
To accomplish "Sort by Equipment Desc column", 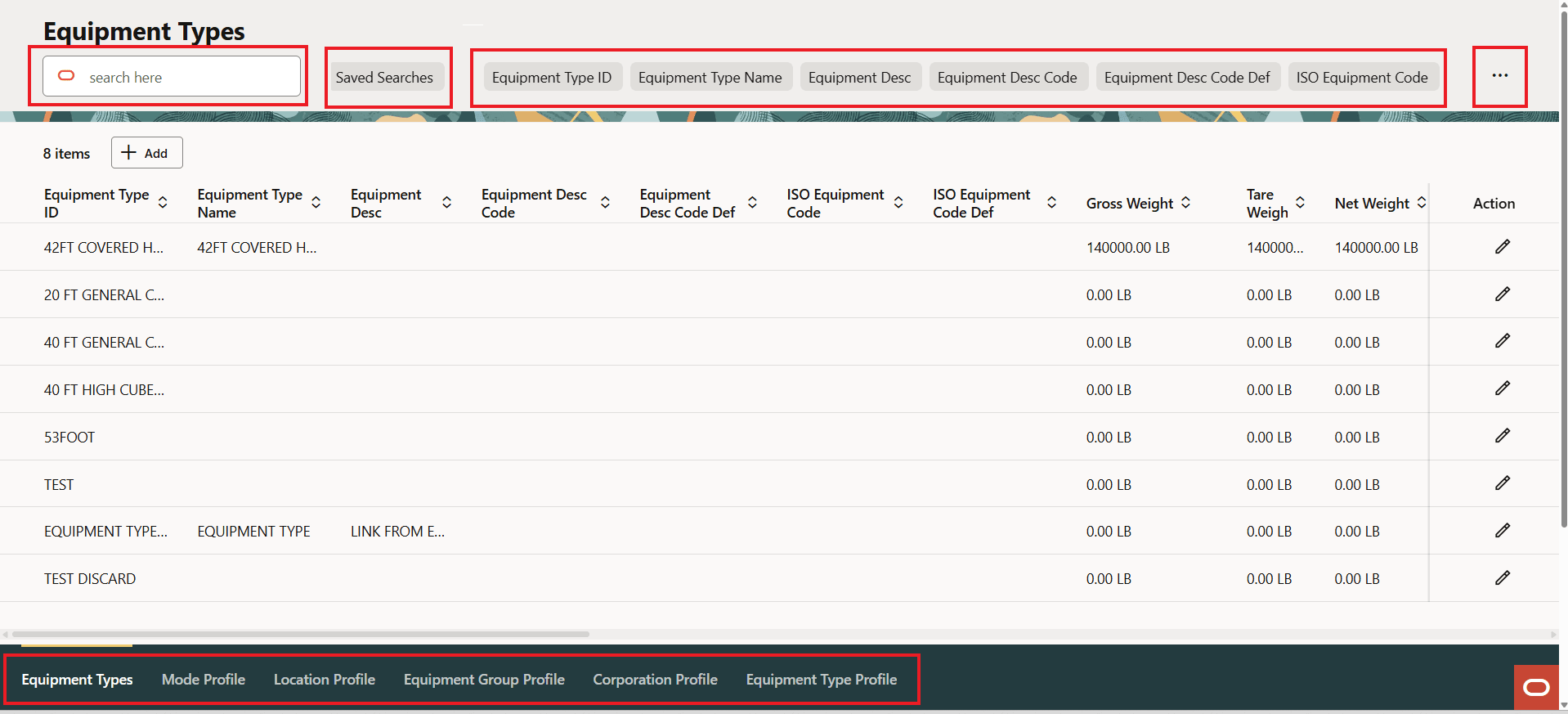I will click(x=446, y=203).
